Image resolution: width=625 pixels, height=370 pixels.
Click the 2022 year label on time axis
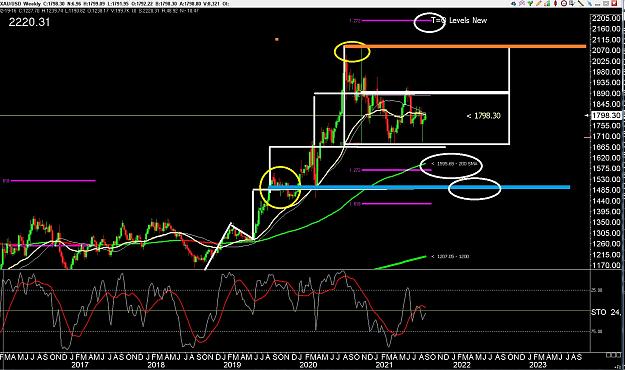(462, 365)
